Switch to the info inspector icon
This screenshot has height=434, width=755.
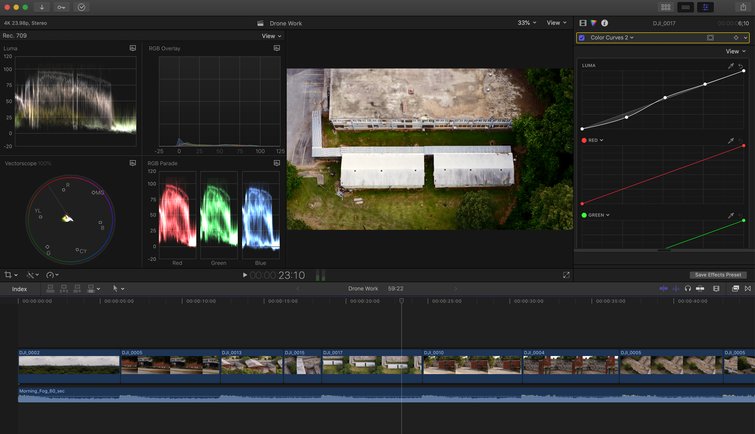click(605, 22)
